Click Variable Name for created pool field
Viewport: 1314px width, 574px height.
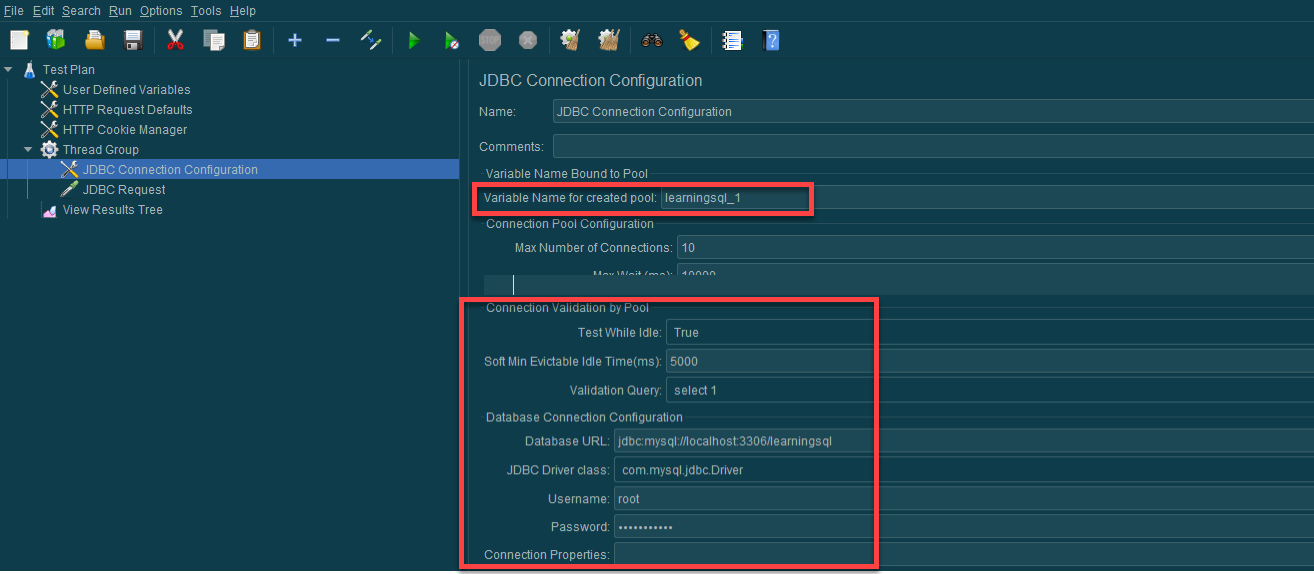click(987, 198)
